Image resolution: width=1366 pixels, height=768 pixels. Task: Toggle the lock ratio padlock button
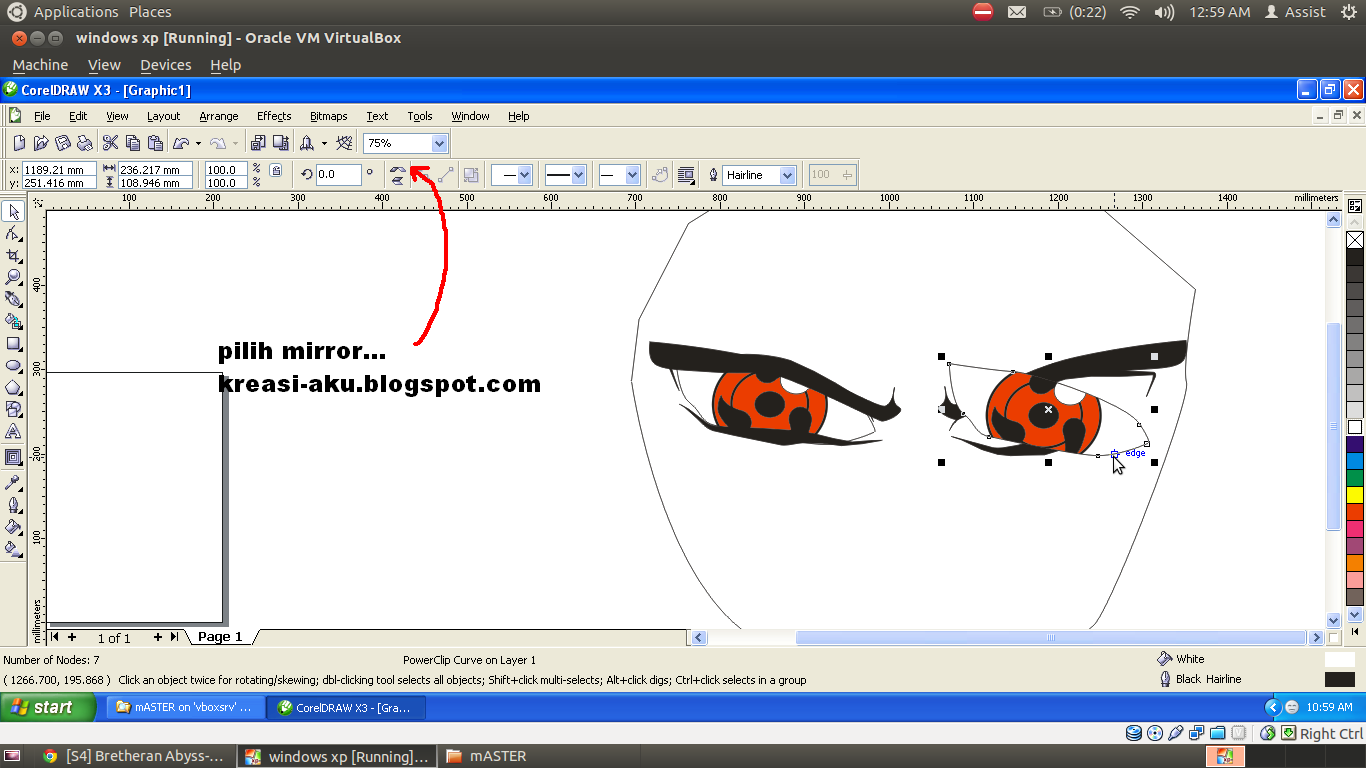click(276, 170)
